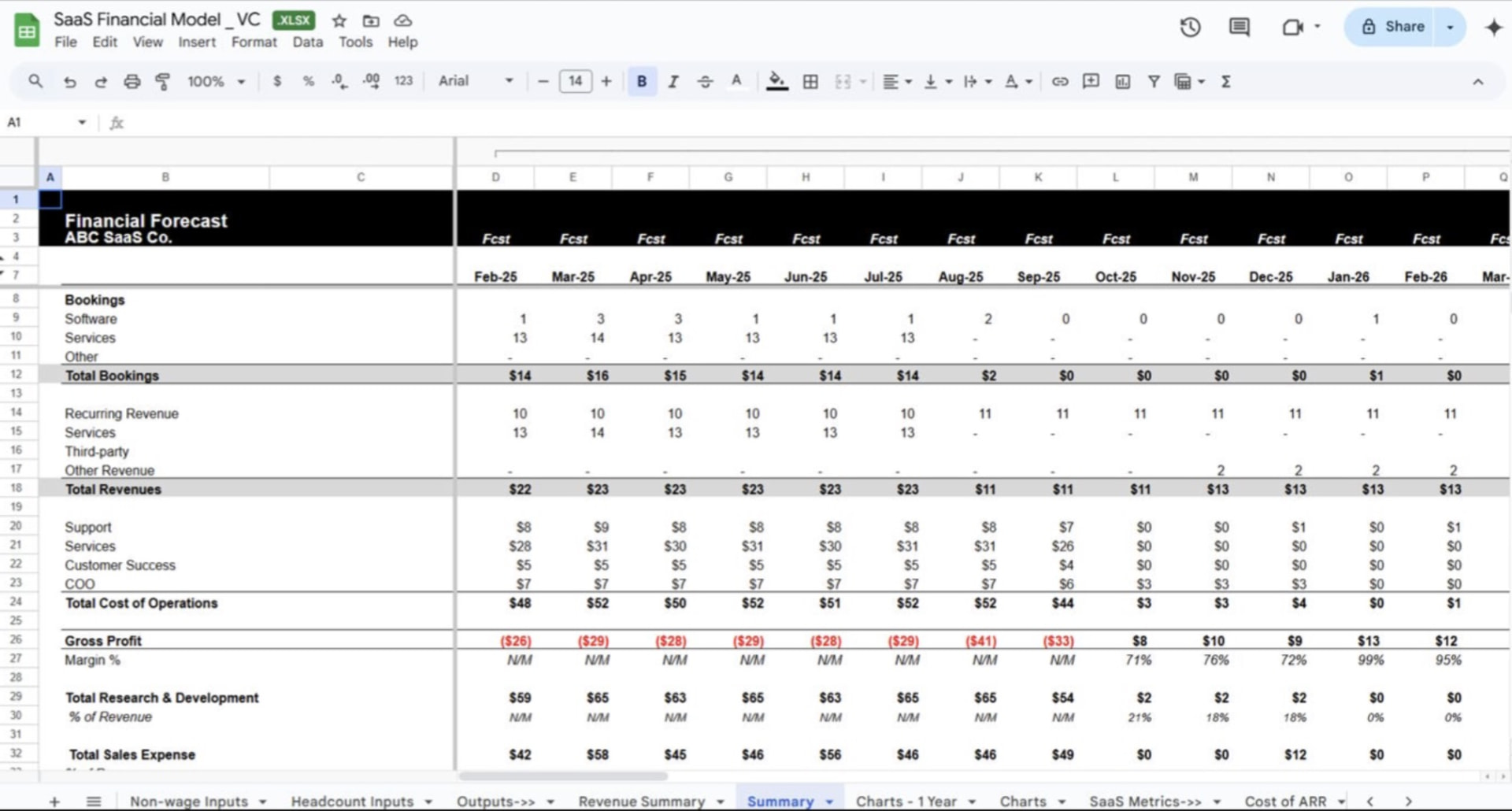The width and height of the screenshot is (1512, 811).
Task: Insert comment icon in toolbar
Action: 1091,81
